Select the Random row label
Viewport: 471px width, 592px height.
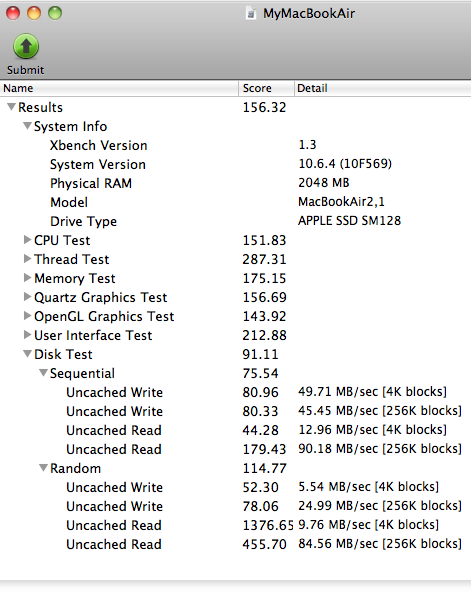tap(75, 468)
